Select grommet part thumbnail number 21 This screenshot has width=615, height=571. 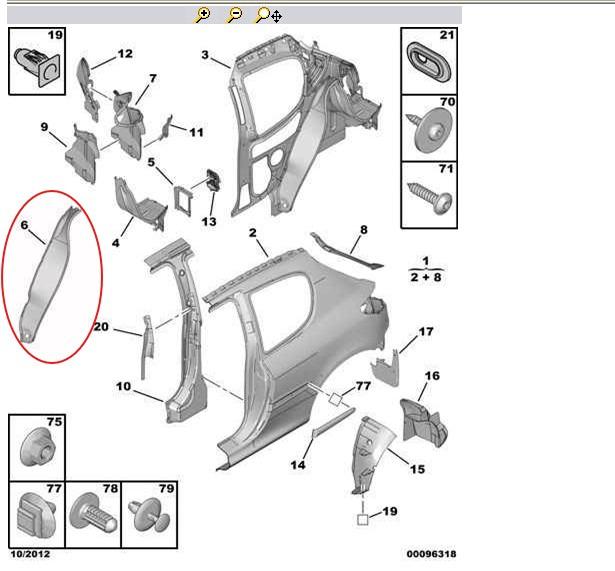point(431,61)
